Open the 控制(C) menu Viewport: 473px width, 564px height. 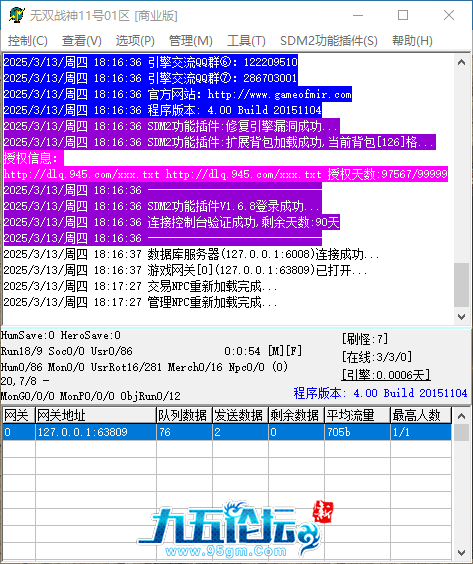[28, 41]
